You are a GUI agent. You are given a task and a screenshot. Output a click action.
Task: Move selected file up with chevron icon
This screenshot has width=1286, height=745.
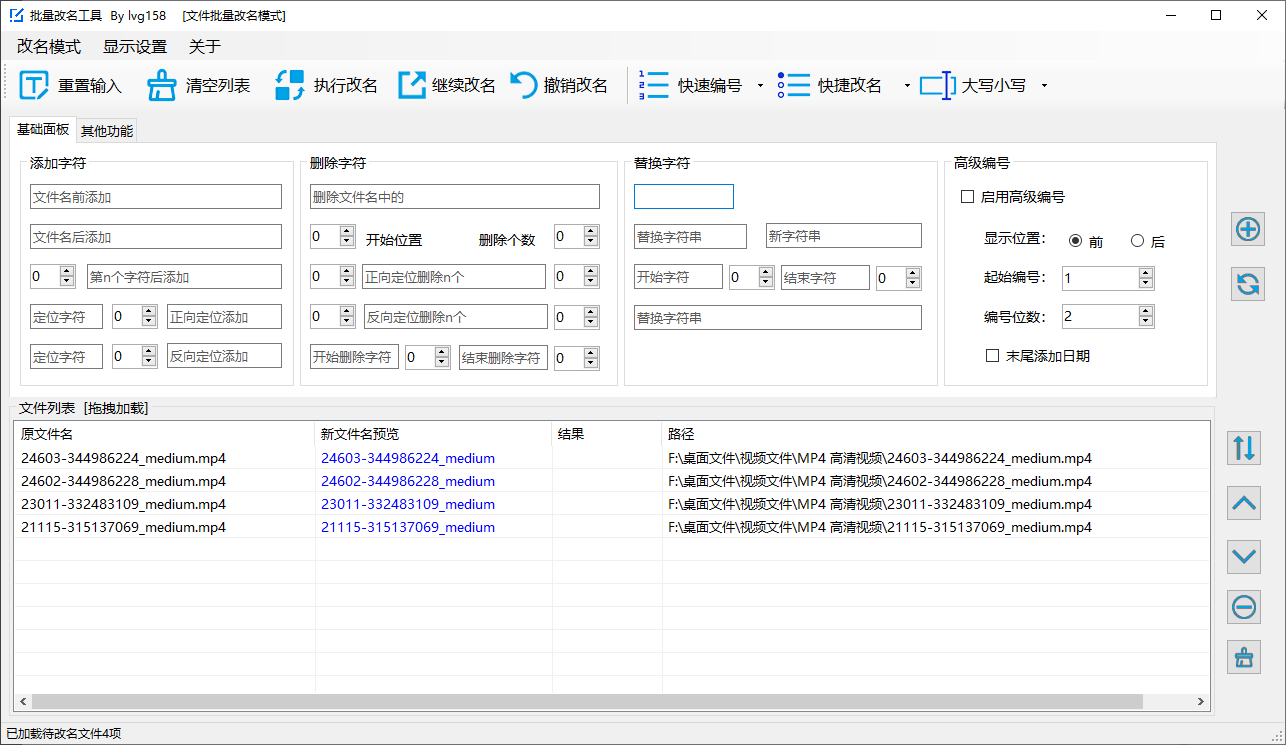1244,502
